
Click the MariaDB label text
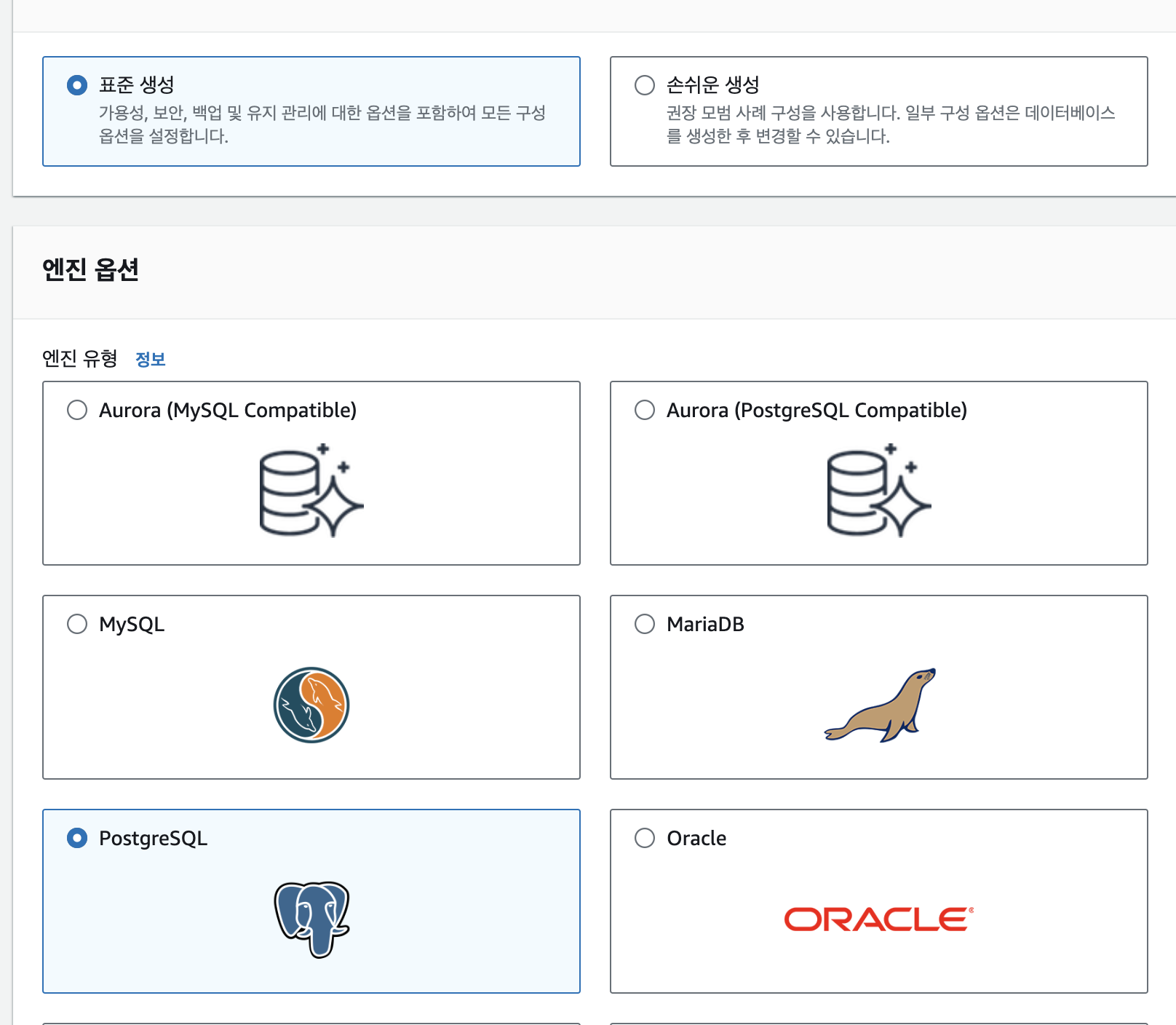706,624
